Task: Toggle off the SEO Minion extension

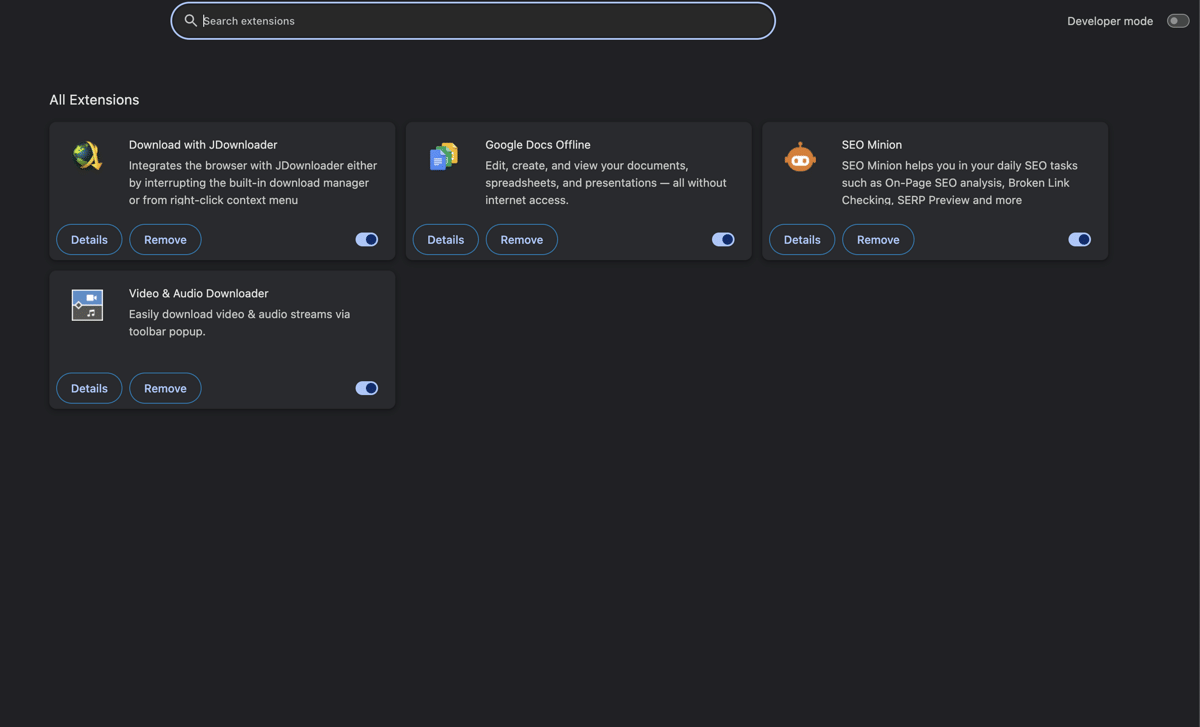Action: (1079, 240)
